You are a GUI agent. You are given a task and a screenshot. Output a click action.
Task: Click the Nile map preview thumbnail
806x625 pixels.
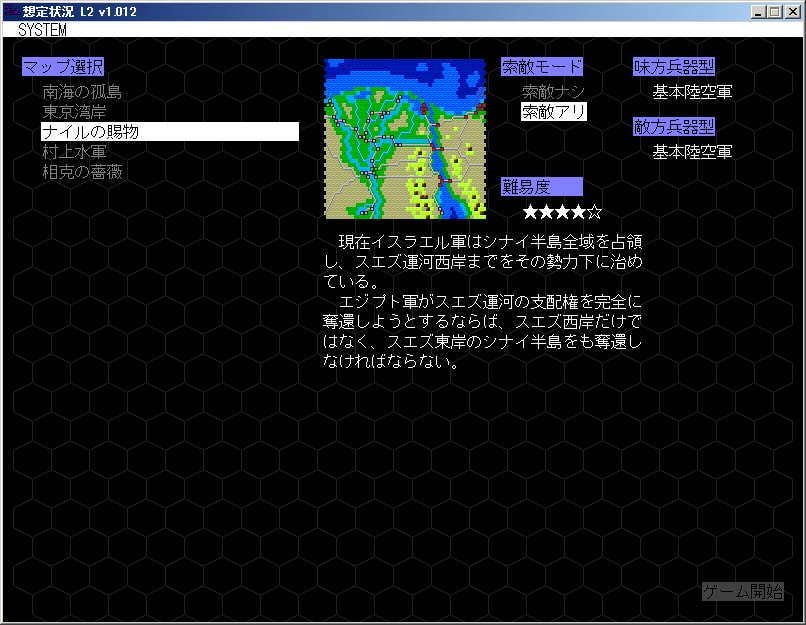(x=405, y=139)
